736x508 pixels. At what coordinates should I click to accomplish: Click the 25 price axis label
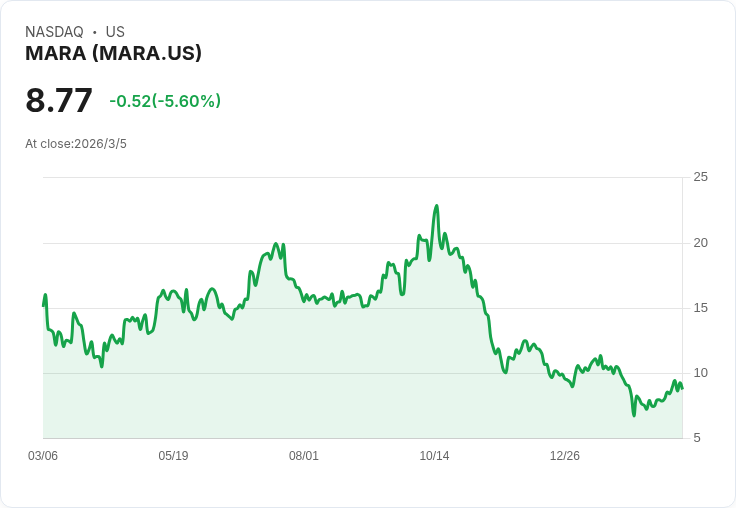(x=701, y=177)
